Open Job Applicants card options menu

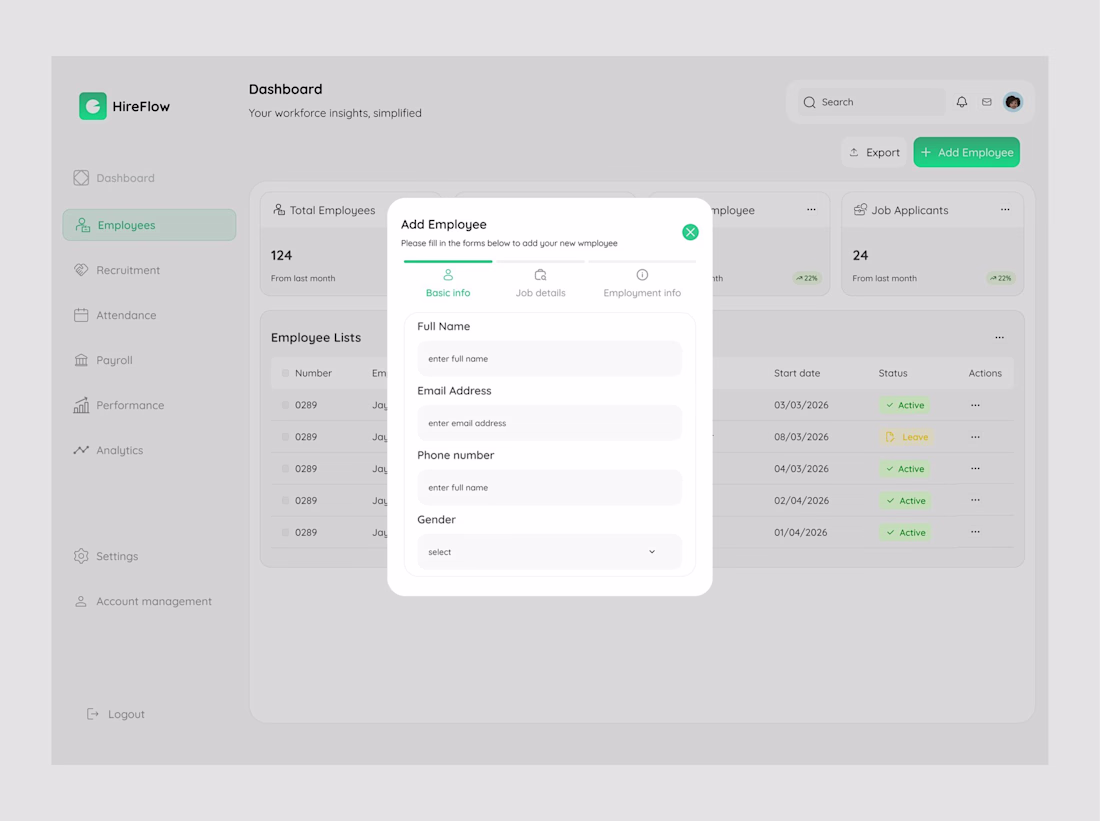(1005, 210)
